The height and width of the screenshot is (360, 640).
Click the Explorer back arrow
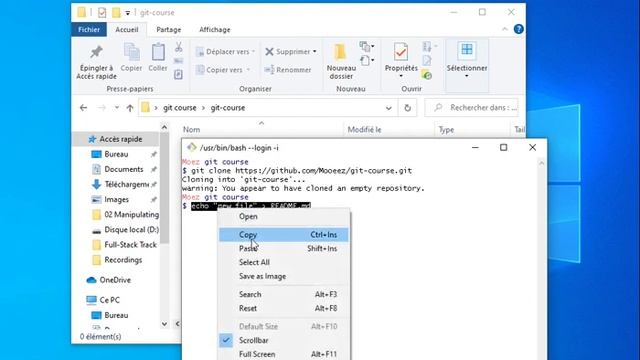pyautogui.click(x=84, y=108)
